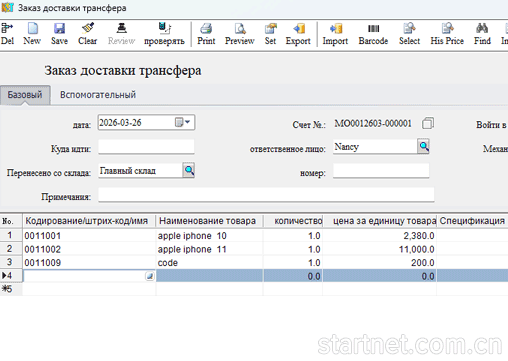Open the Barcode tool
508x361 pixels.
(x=373, y=33)
